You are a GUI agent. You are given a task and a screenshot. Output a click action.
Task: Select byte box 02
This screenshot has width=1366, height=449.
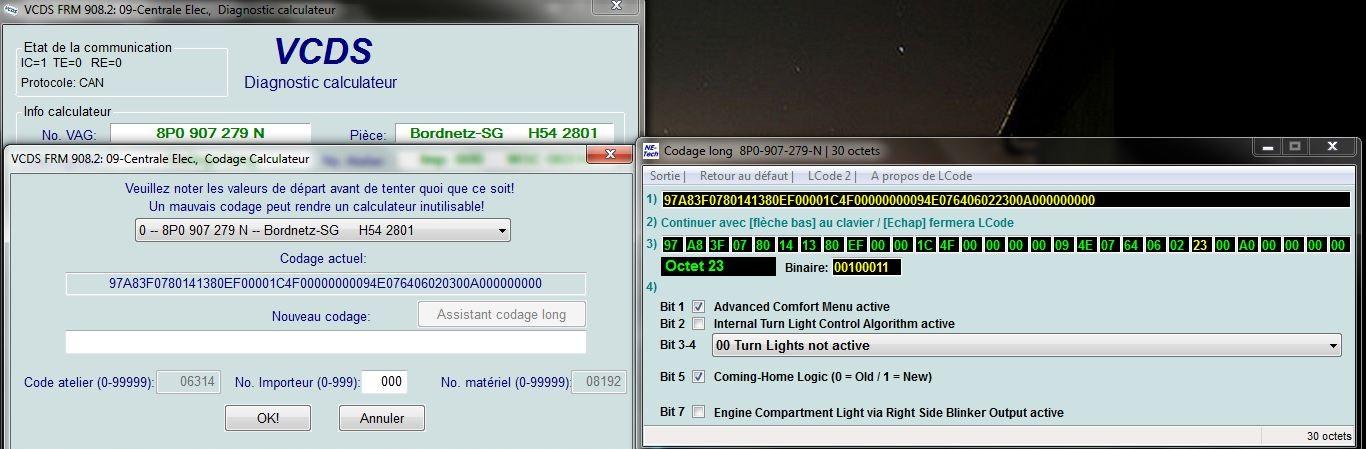tap(1177, 244)
